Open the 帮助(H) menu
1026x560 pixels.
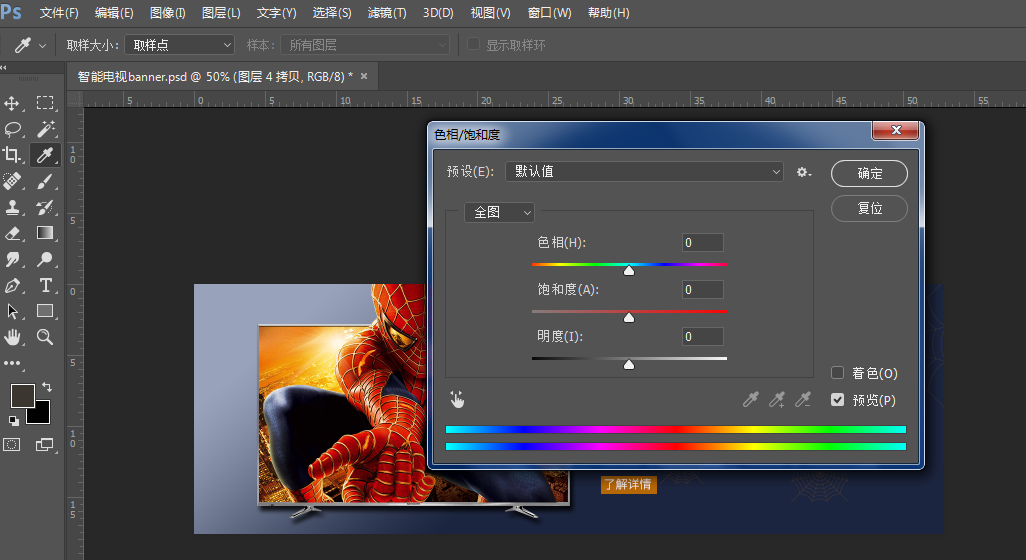609,12
